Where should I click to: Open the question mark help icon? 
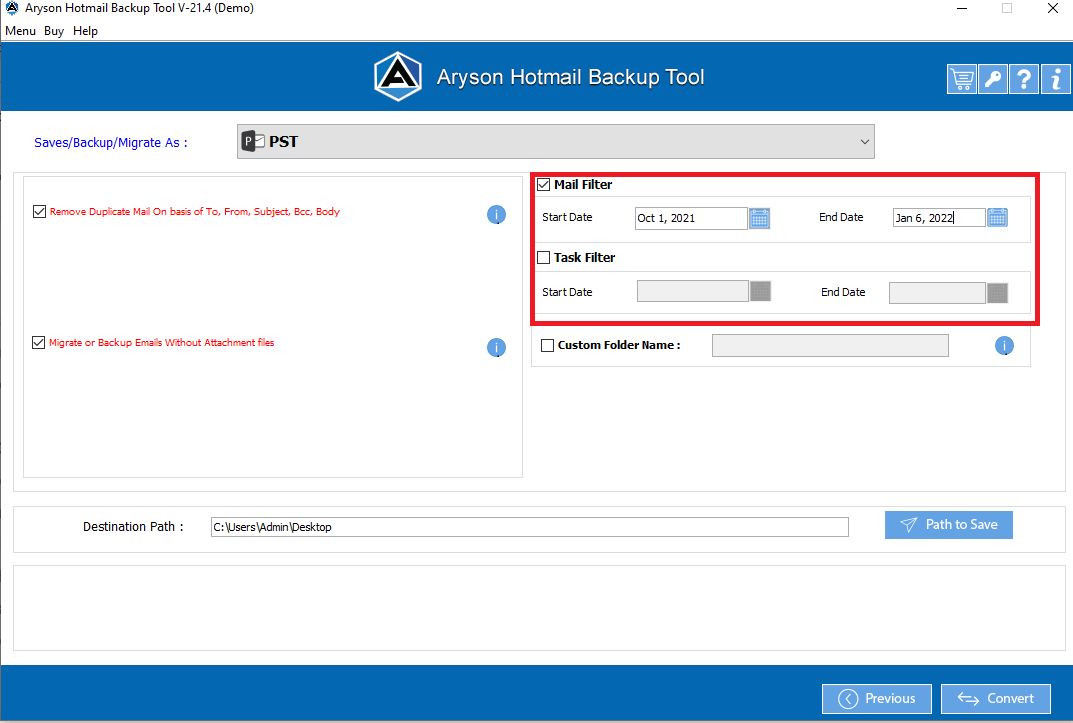pos(1024,79)
